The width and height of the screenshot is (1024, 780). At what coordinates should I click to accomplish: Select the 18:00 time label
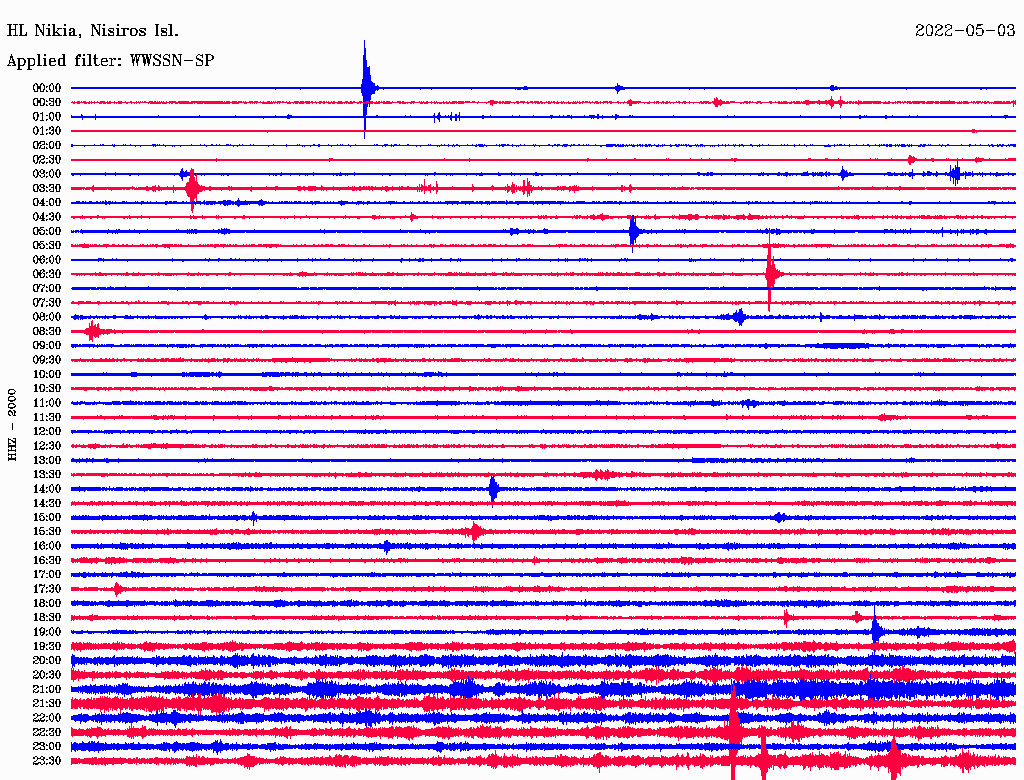point(47,604)
